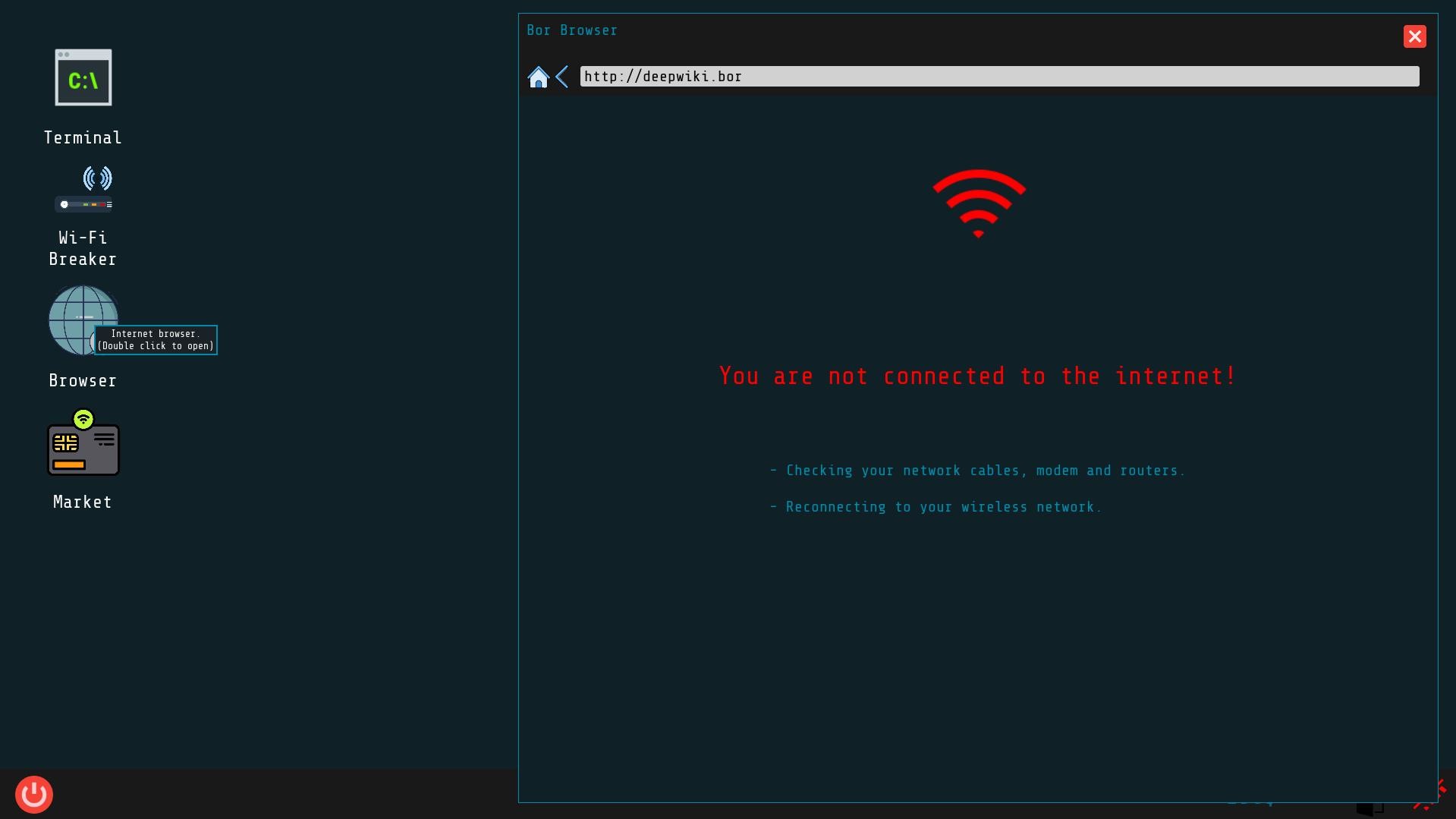The width and height of the screenshot is (1456, 819).
Task: Click the Internet browser tooltip box
Action: click(x=156, y=339)
